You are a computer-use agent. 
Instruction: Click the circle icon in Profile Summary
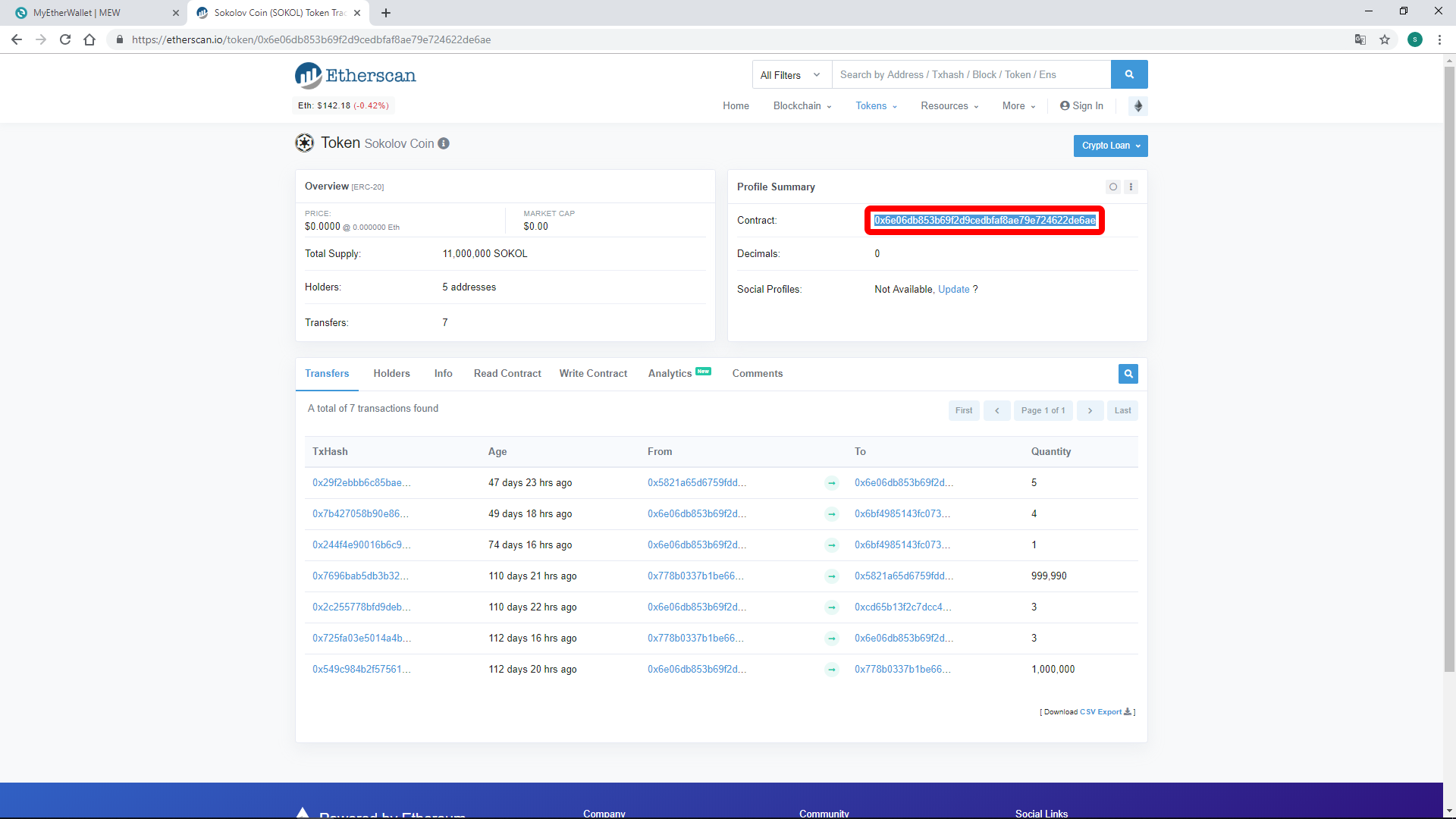pyautogui.click(x=1113, y=187)
